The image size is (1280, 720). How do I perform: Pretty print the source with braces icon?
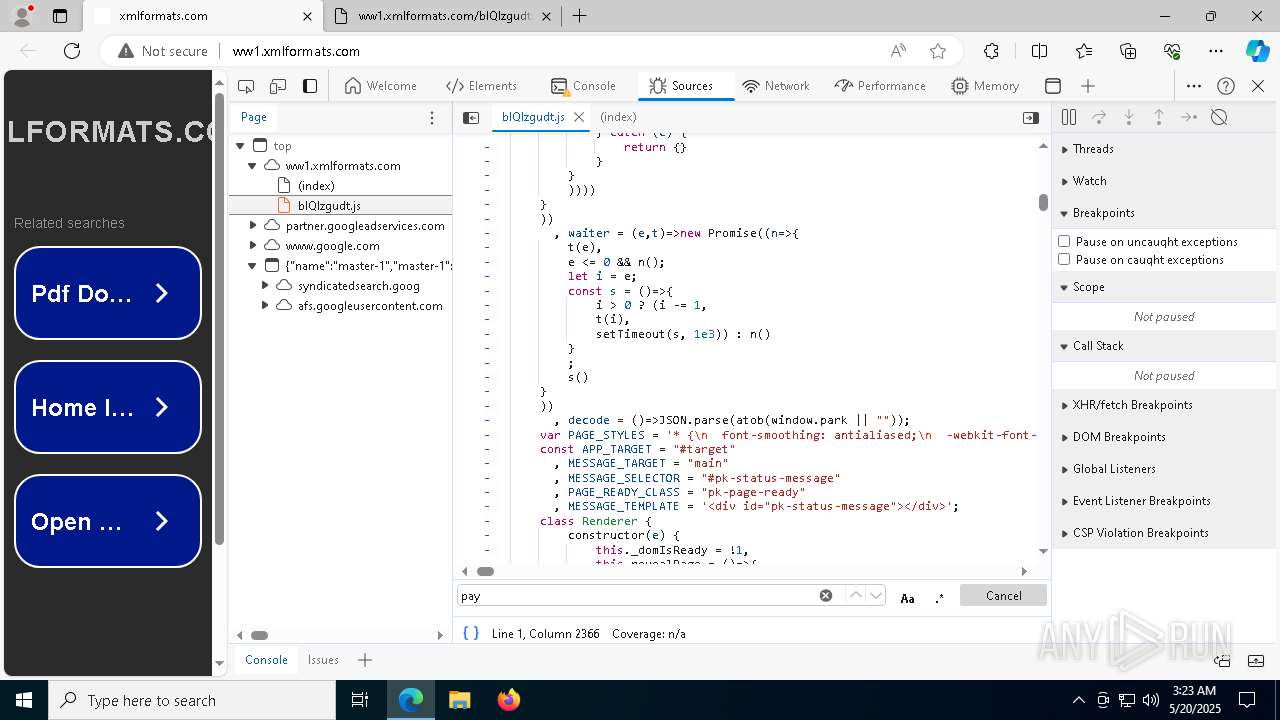coord(471,634)
